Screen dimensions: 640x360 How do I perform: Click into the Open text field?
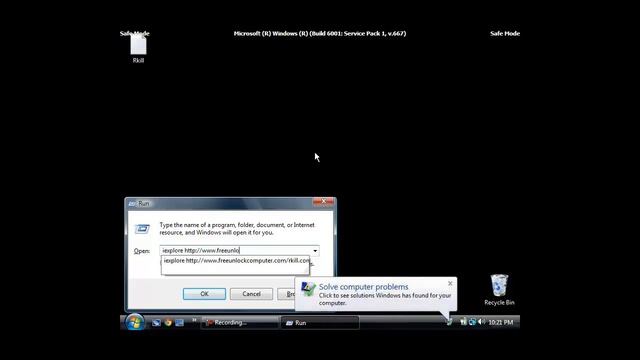(236, 251)
